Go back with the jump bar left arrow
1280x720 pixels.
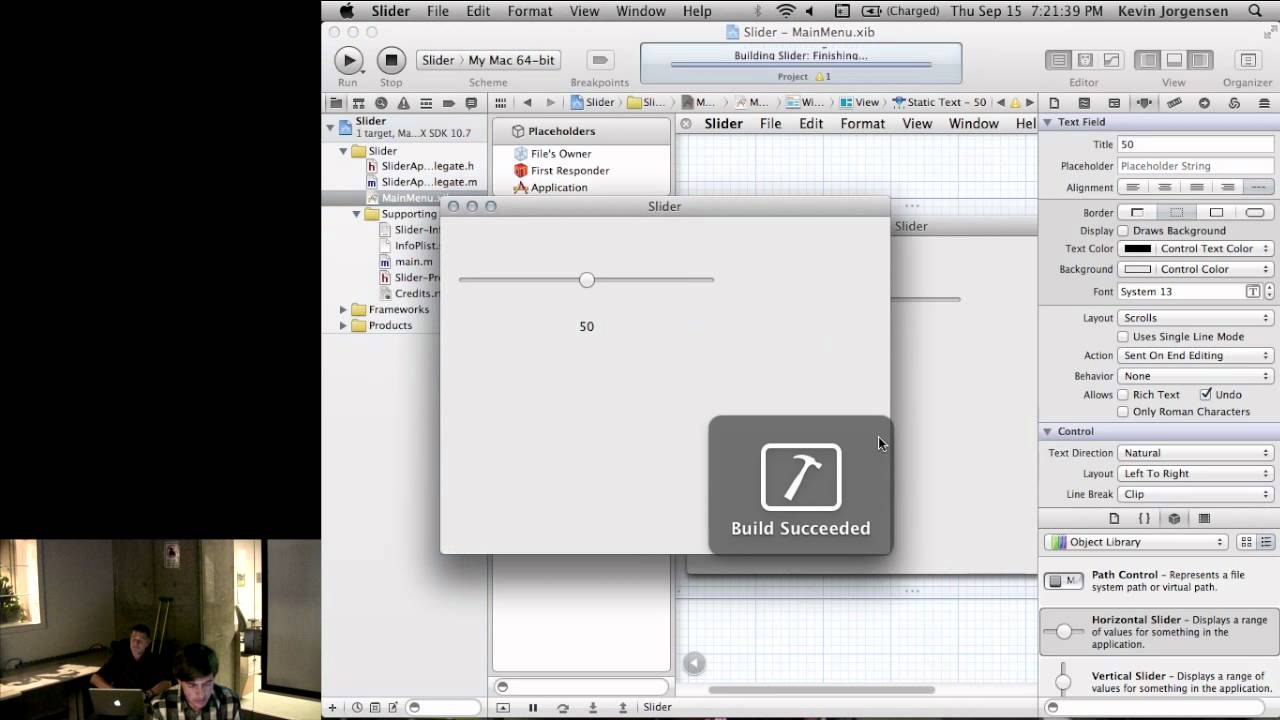pos(527,103)
